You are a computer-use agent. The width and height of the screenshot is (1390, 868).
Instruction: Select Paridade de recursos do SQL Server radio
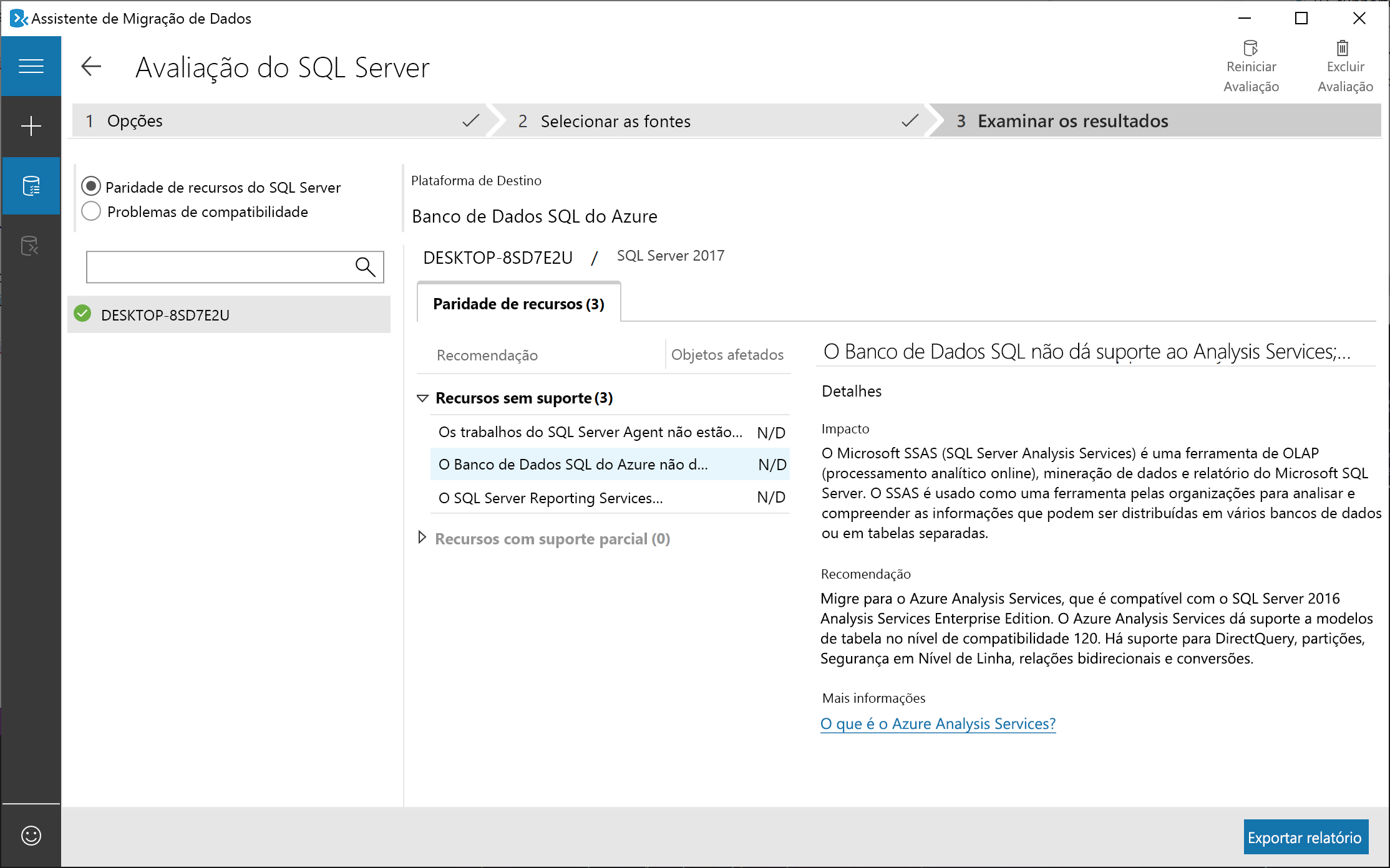(91, 186)
